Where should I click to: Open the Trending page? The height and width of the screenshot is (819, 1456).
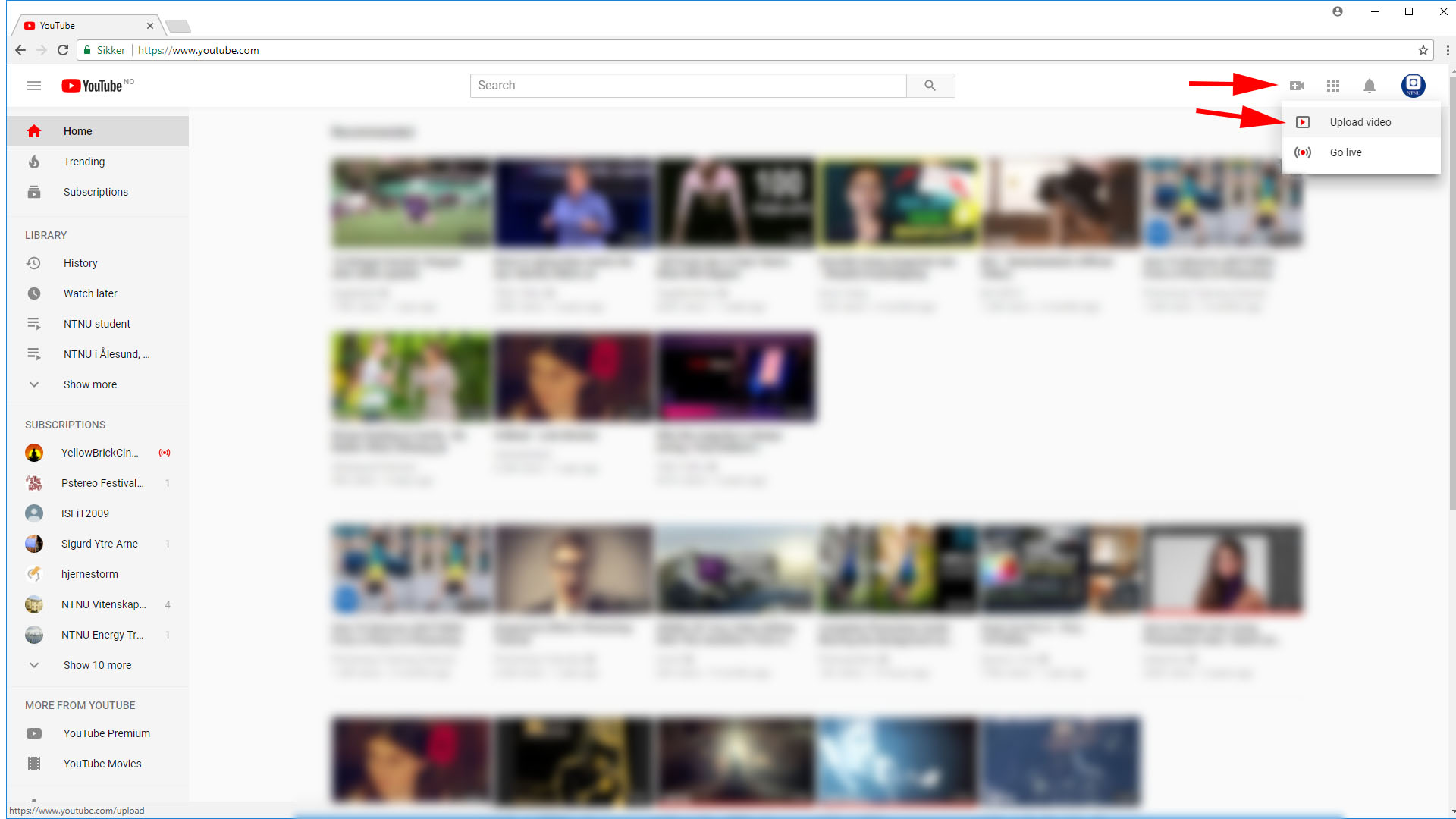coord(83,162)
